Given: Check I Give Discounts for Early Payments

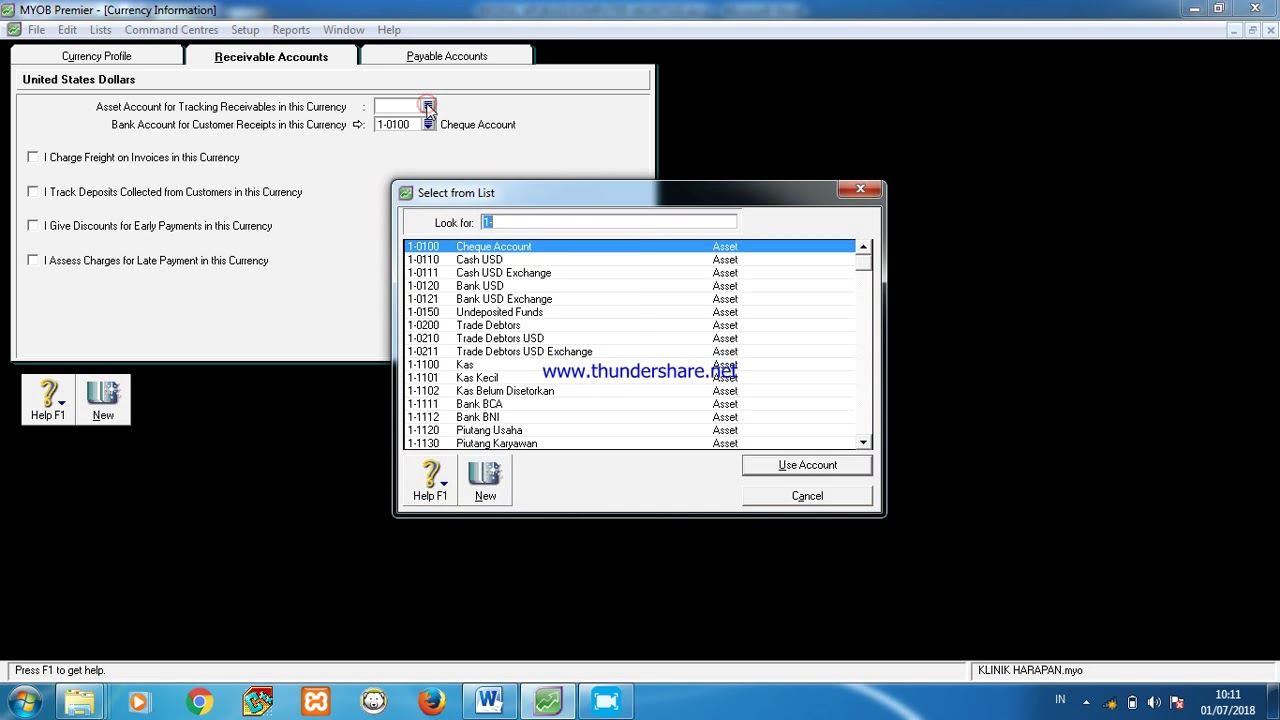Looking at the screenshot, I should 33,225.
